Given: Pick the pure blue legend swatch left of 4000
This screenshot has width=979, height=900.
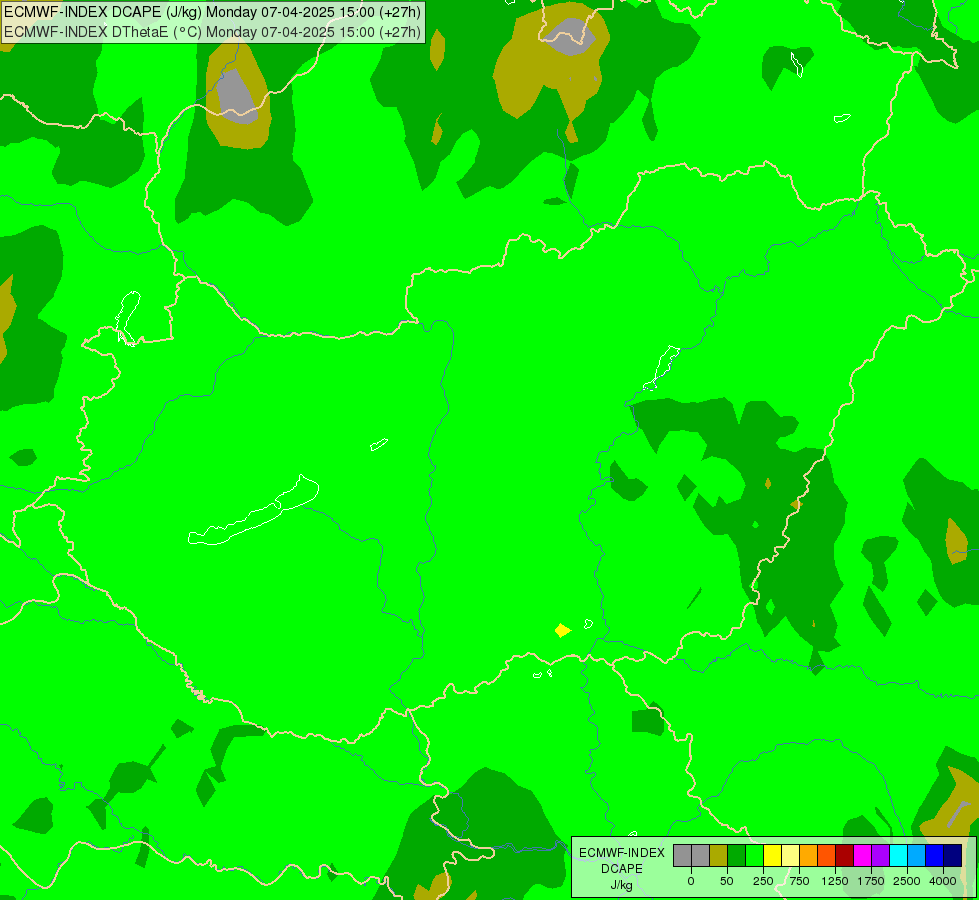Looking at the screenshot, I should pos(935,855).
